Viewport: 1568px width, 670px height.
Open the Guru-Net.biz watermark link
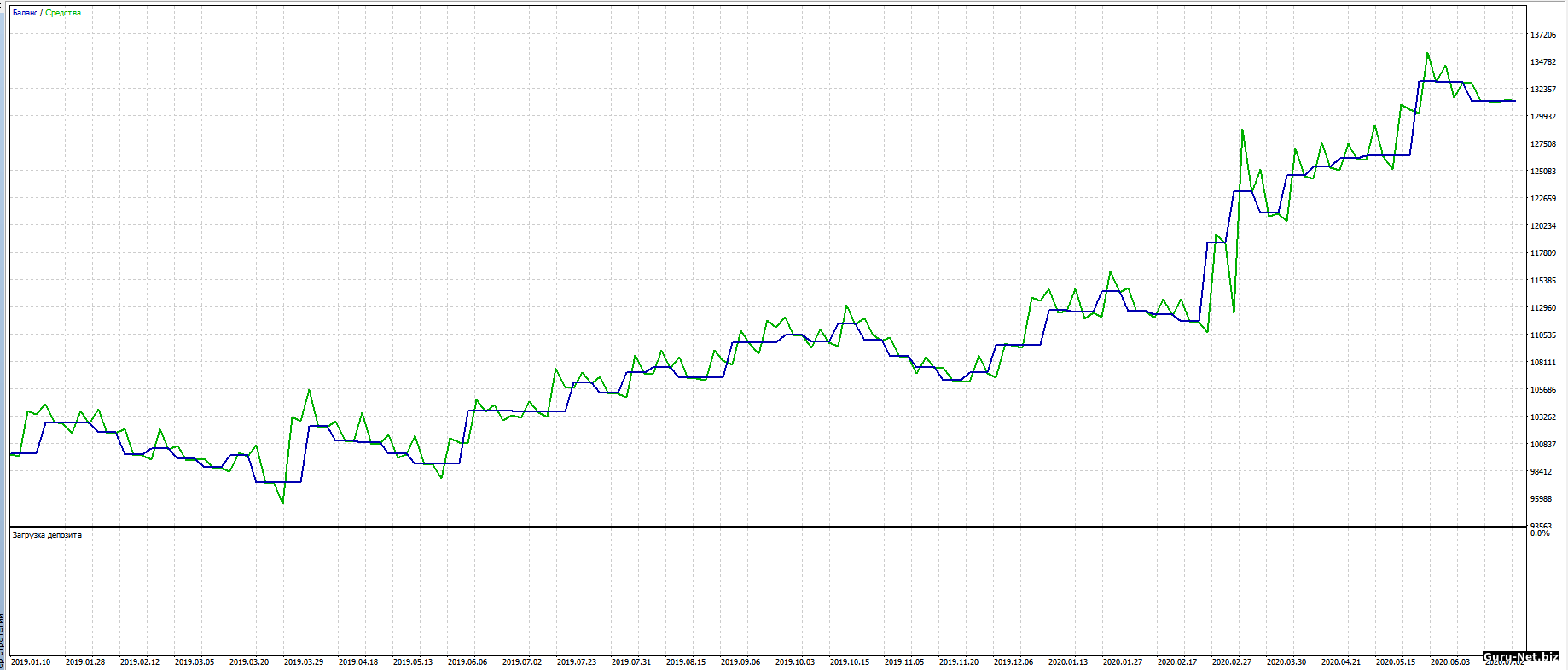click(1521, 656)
